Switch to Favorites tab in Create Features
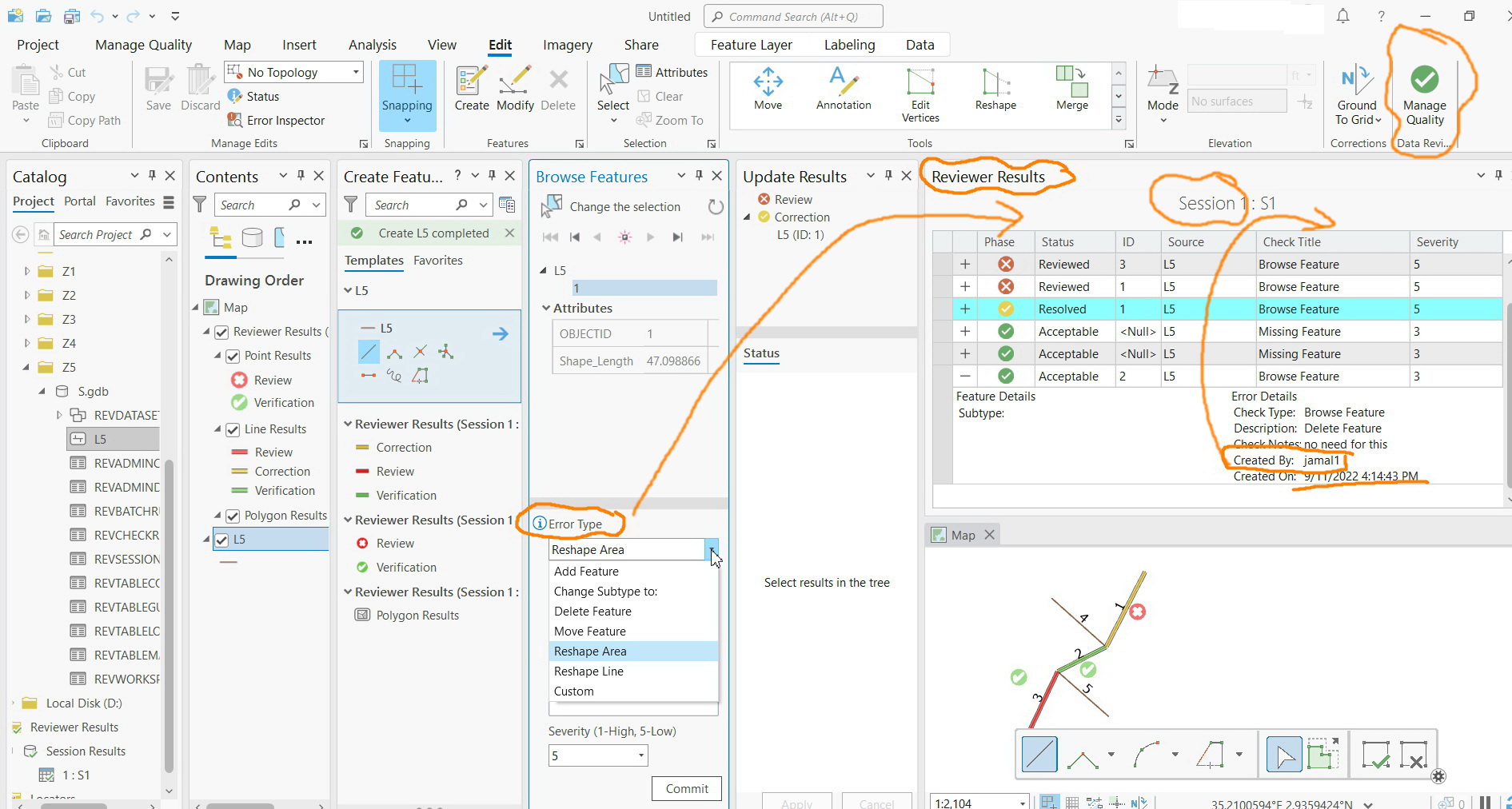This screenshot has width=1512, height=809. [x=438, y=261]
